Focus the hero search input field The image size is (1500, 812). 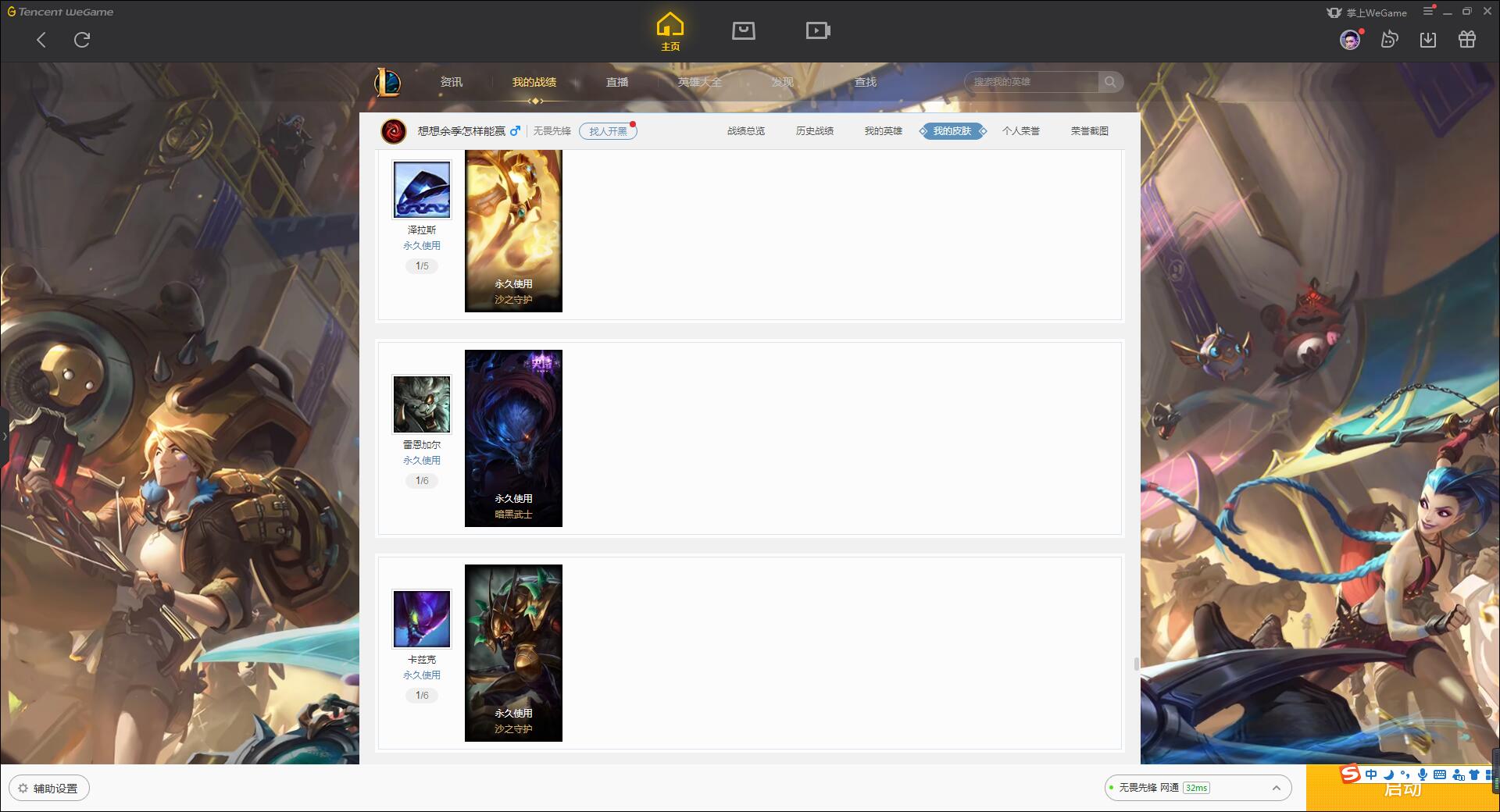[x=1031, y=82]
